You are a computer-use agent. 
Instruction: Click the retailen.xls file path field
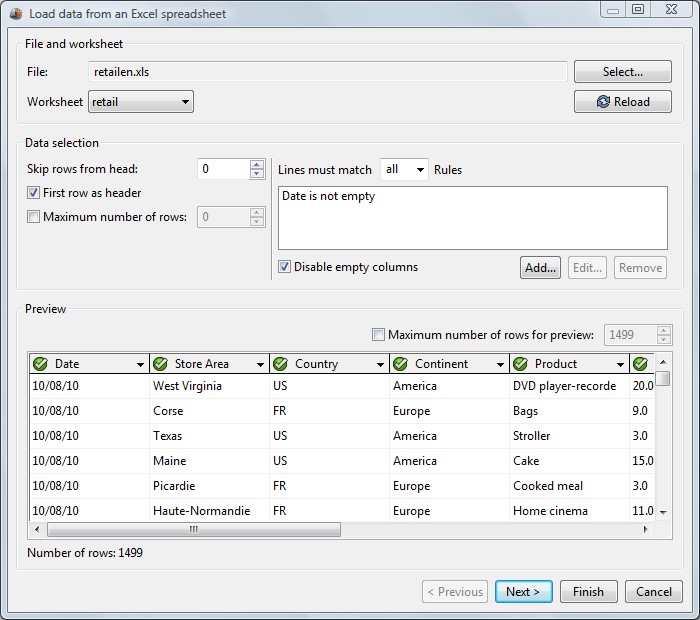point(328,72)
